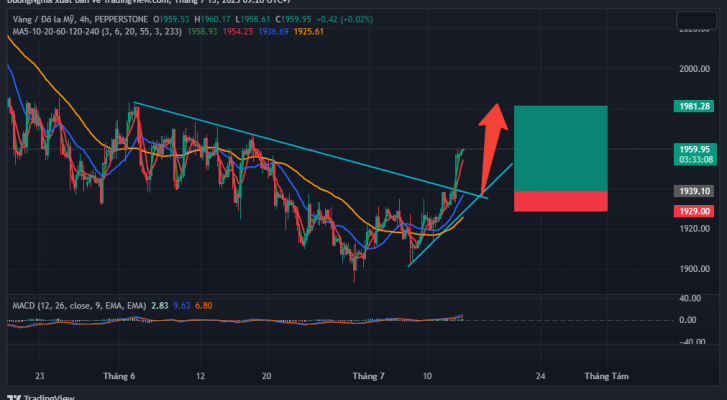Click the 2000.00 price axis label
The width and height of the screenshot is (727, 400).
(x=694, y=69)
